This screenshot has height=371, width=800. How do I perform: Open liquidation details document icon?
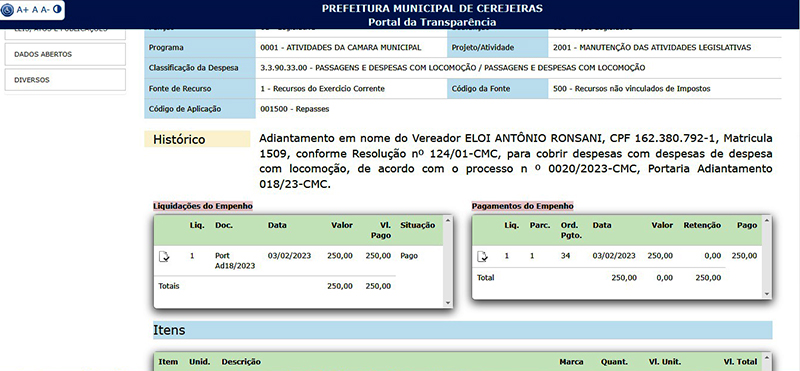(164, 256)
